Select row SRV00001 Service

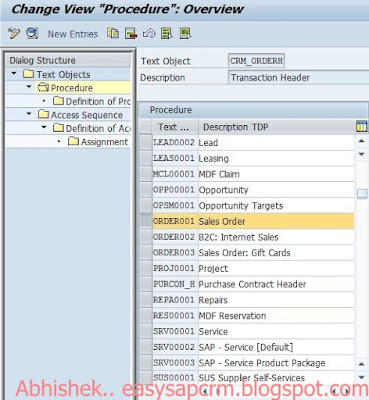coord(146,331)
